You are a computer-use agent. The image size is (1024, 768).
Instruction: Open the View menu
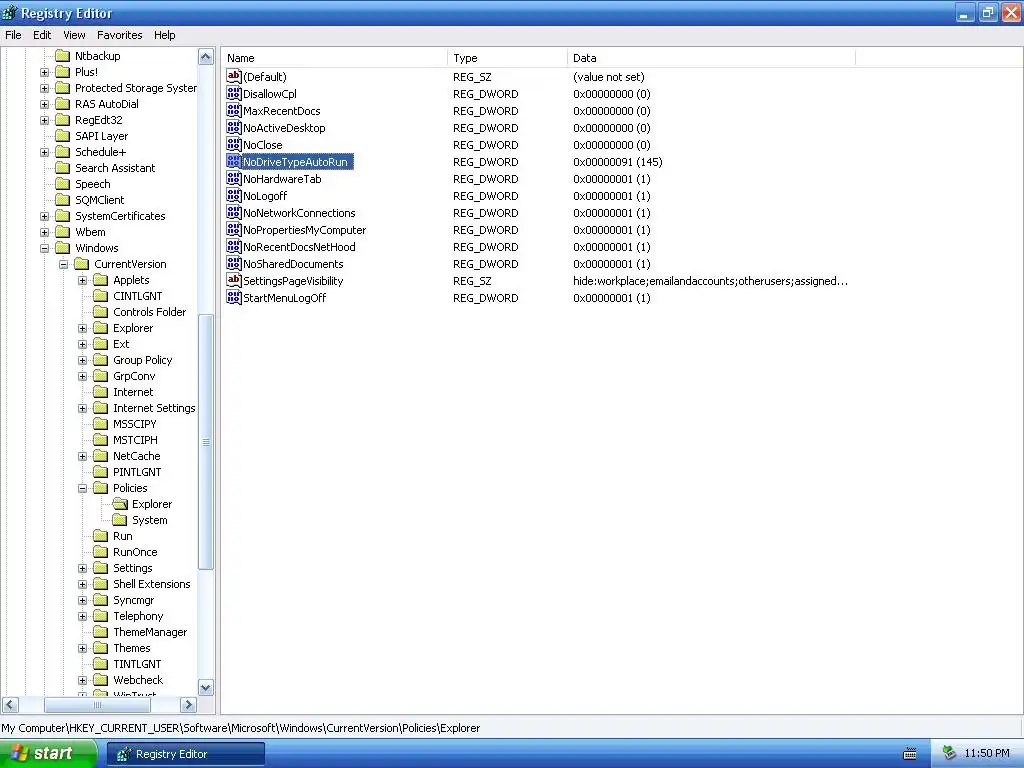[74, 35]
